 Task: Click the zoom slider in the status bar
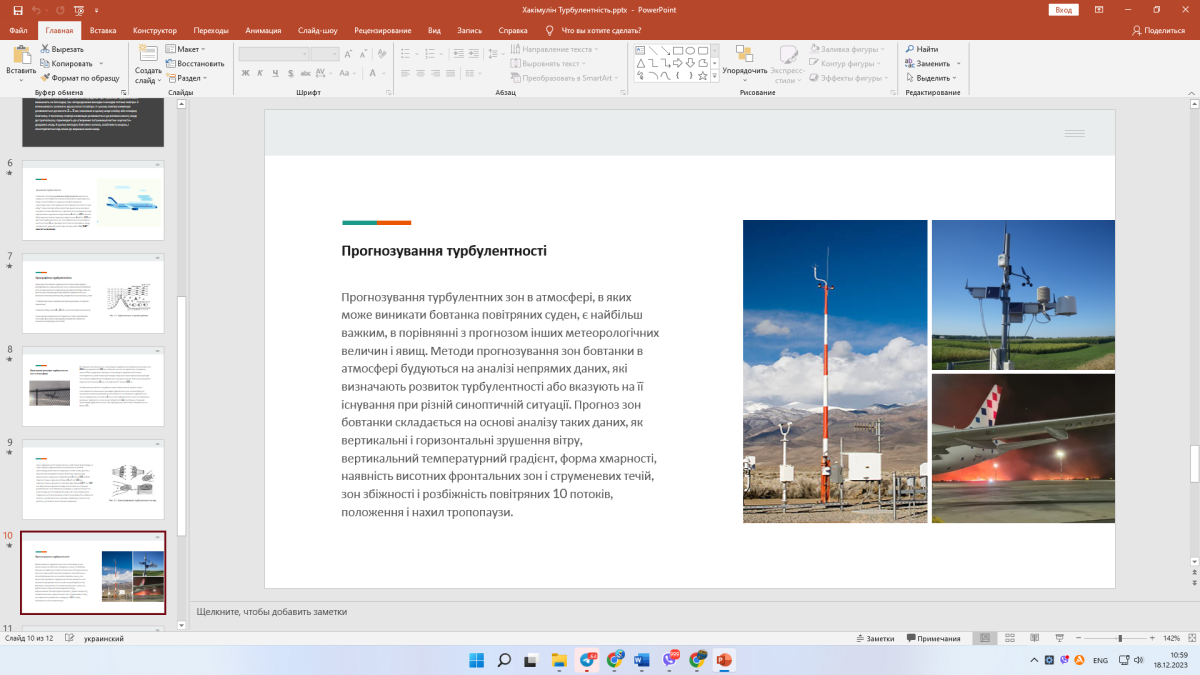1120,638
